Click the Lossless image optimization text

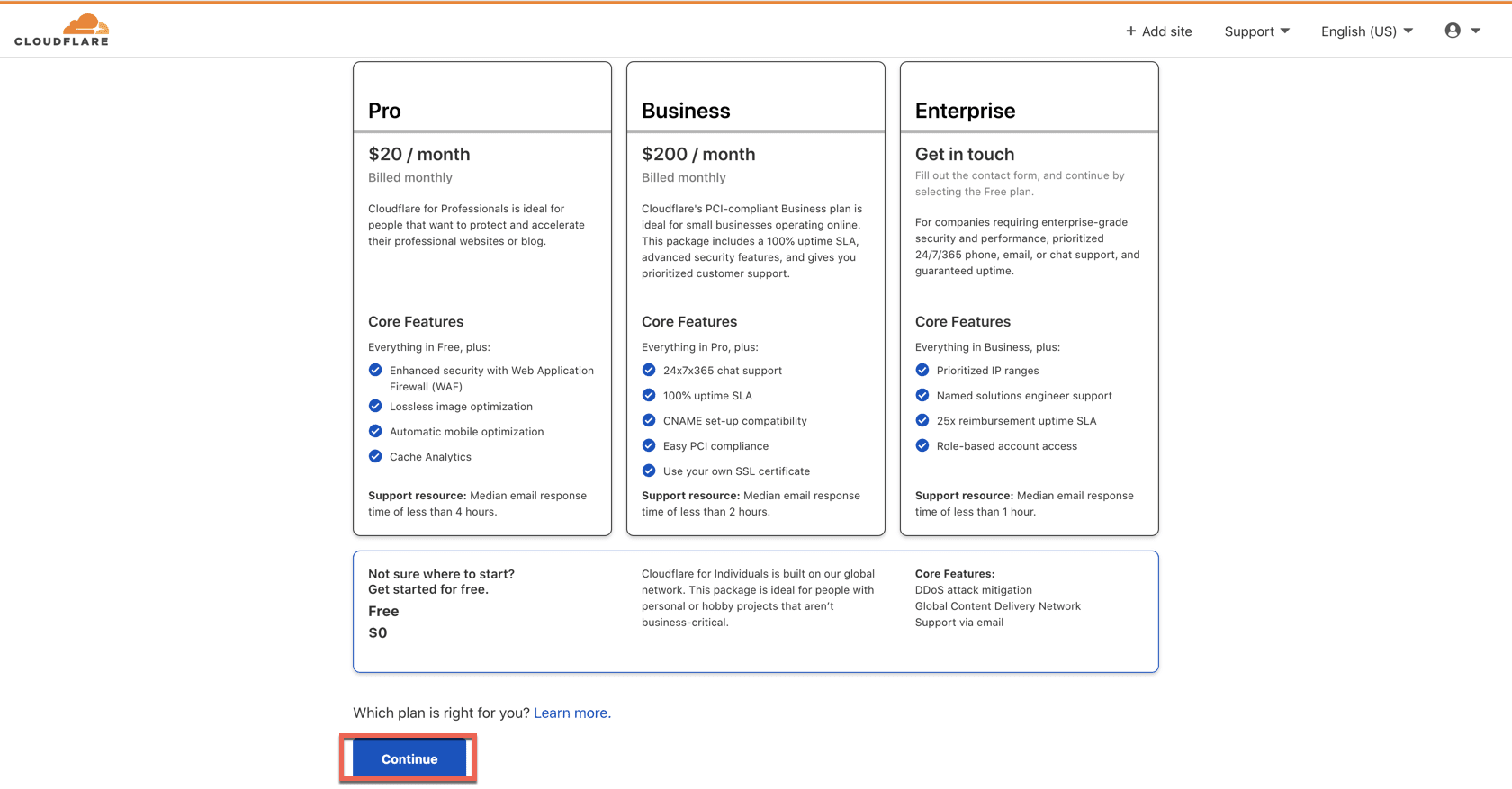tap(461, 407)
